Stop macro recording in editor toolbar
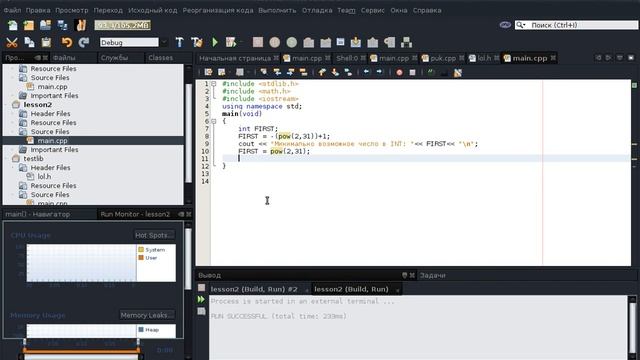This screenshot has width=640, height=360. point(412,72)
